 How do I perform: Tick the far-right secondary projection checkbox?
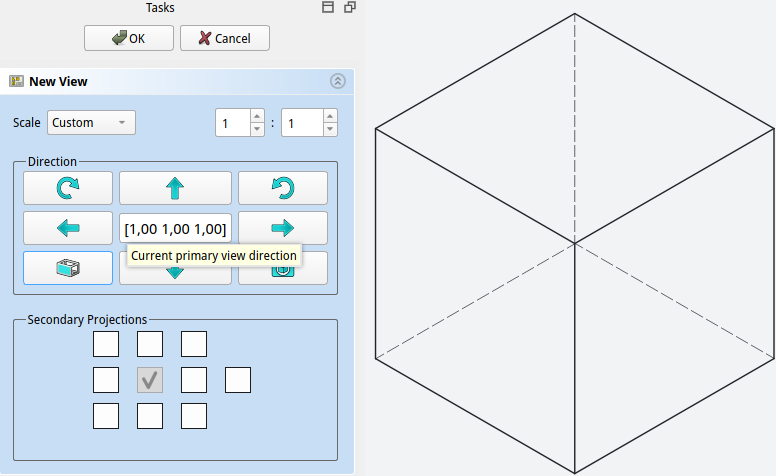(x=238, y=380)
